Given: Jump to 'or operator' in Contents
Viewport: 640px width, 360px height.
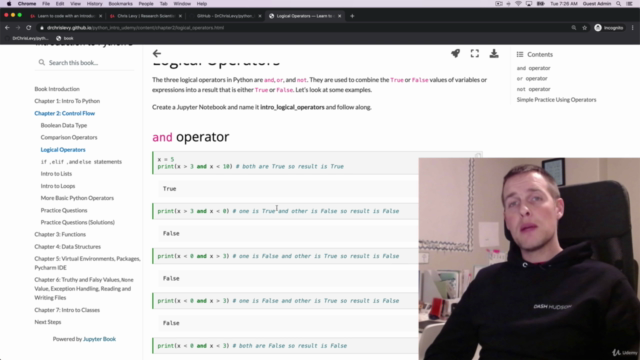Looking at the screenshot, I should click(532, 78).
